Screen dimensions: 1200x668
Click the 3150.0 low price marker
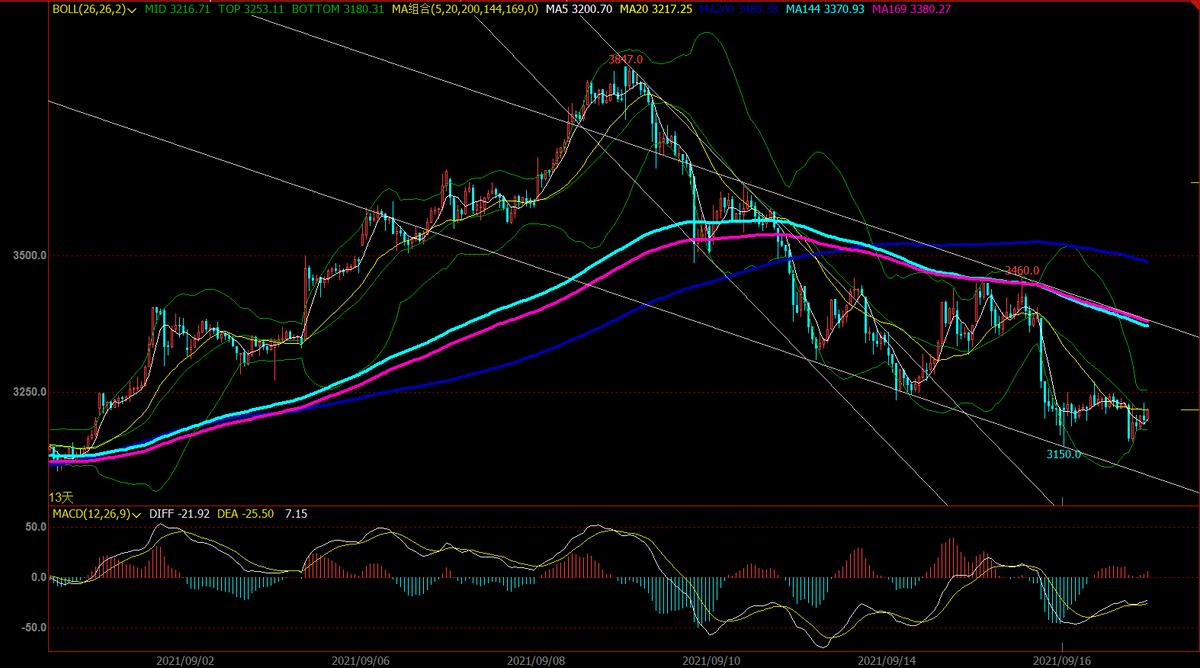click(x=1064, y=454)
